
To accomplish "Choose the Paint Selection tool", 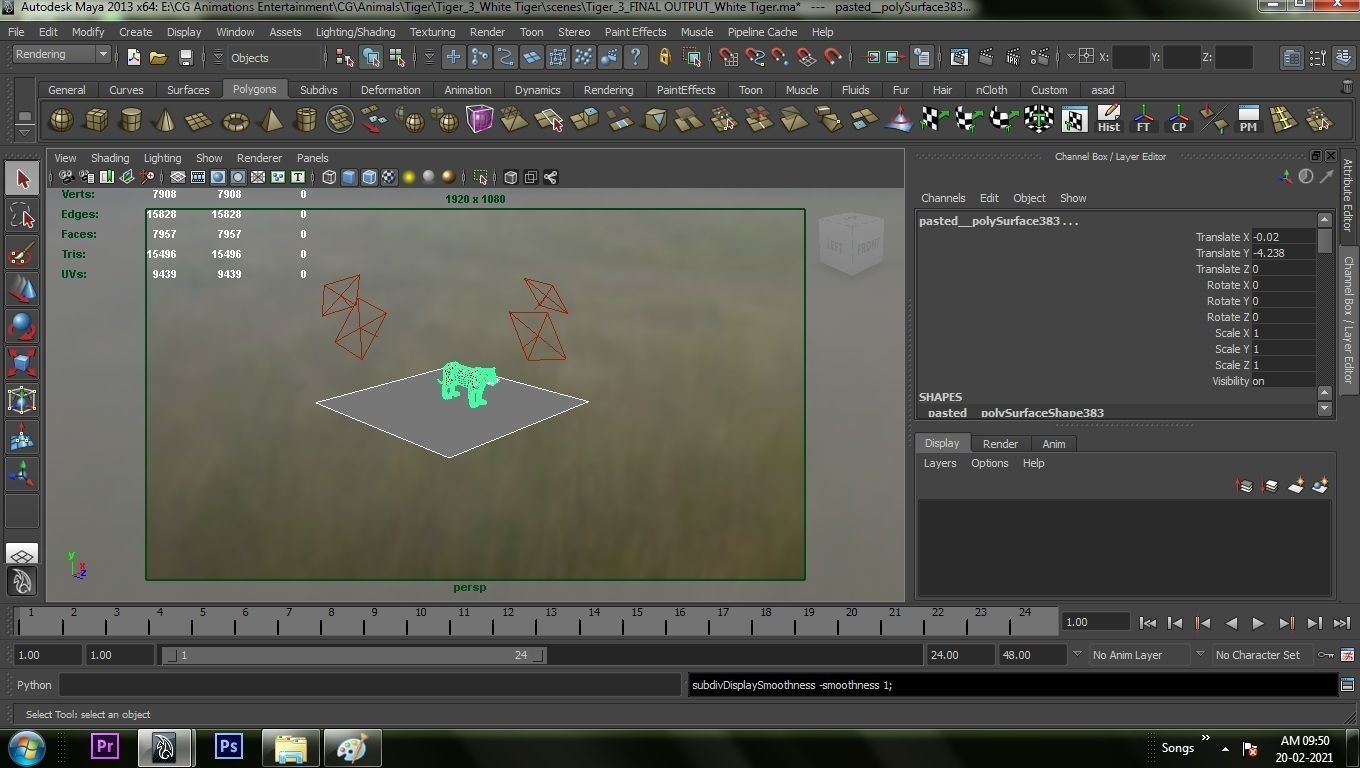I will [x=22, y=253].
